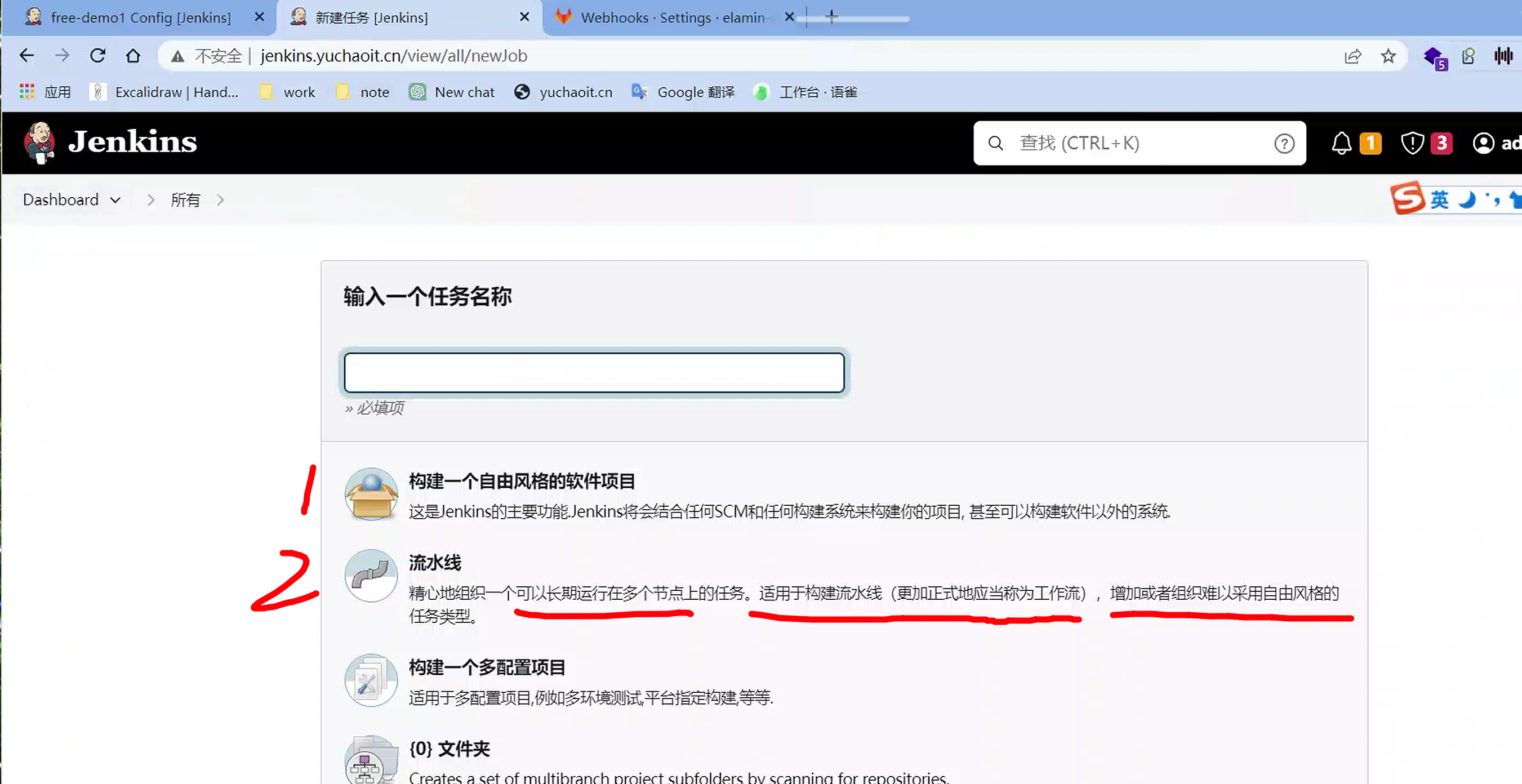Select the {0} 文件夹 folder icon
1522x784 pixels.
371,762
